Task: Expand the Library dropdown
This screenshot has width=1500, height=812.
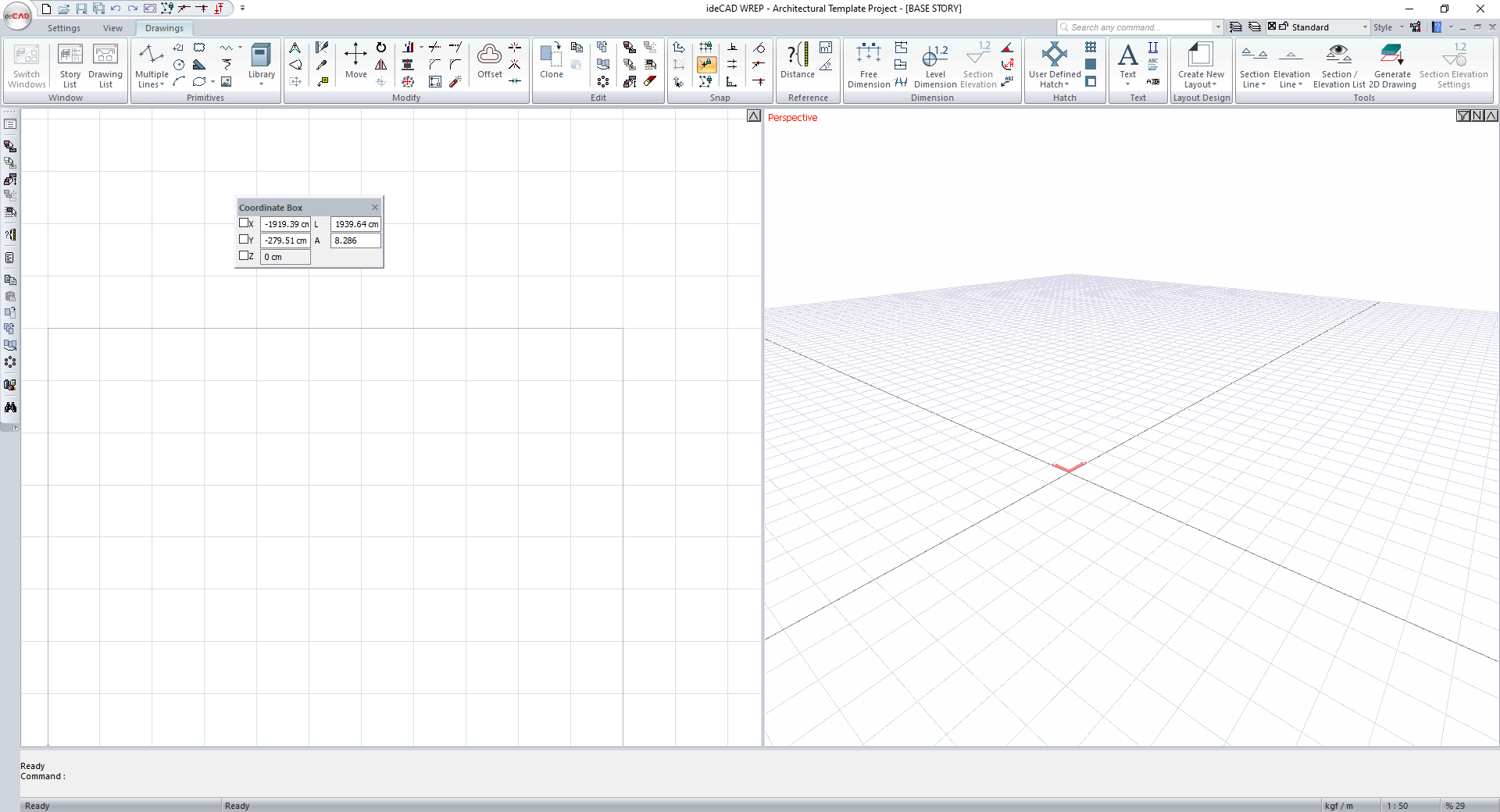Action: click(x=262, y=84)
